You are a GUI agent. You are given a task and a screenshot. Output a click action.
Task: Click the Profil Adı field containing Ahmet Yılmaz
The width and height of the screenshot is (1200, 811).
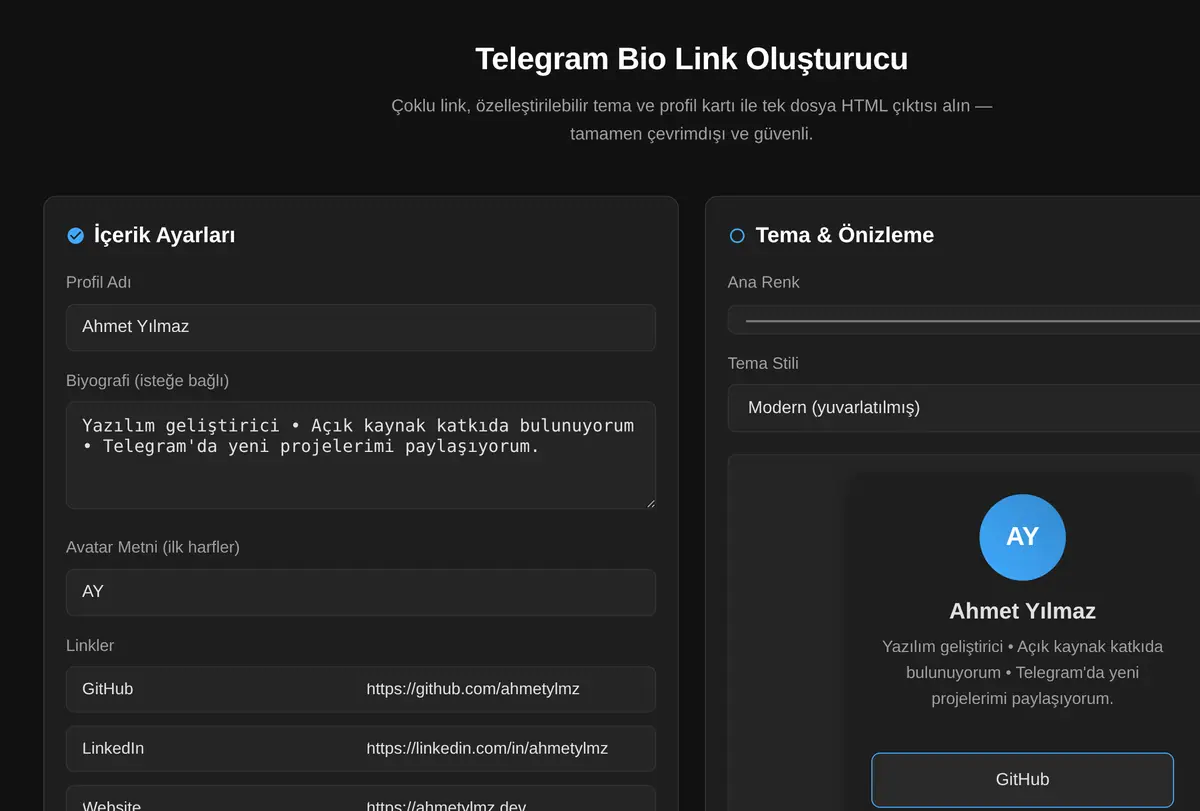pos(361,327)
